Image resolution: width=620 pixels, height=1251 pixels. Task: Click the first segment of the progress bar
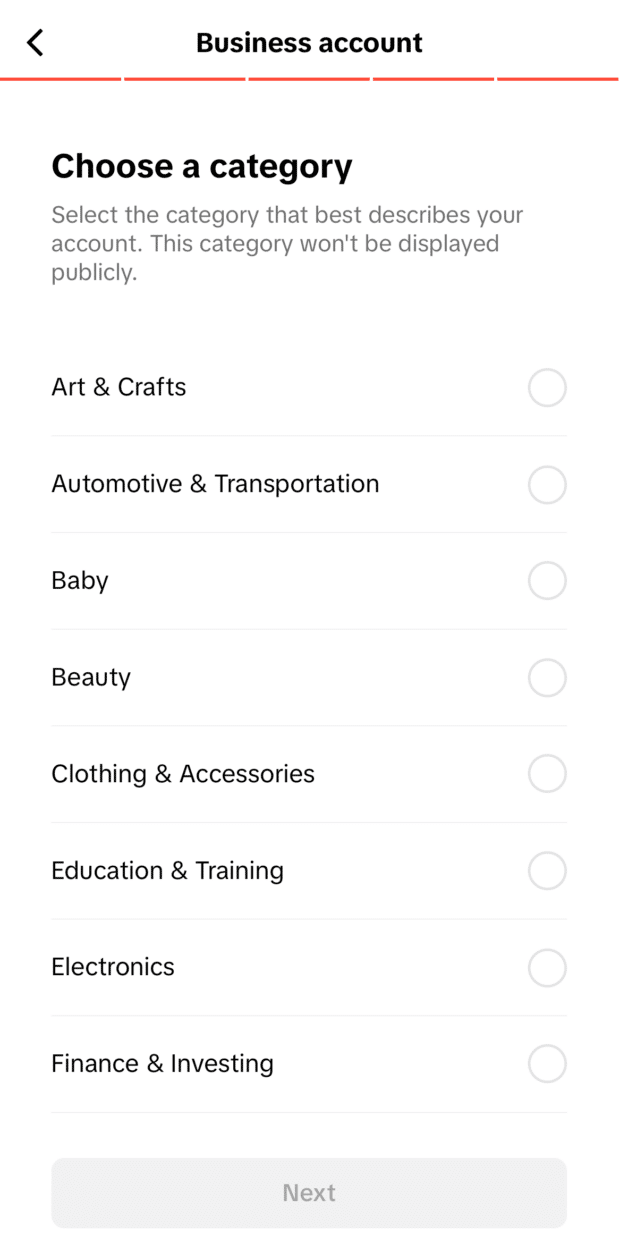[61, 78]
